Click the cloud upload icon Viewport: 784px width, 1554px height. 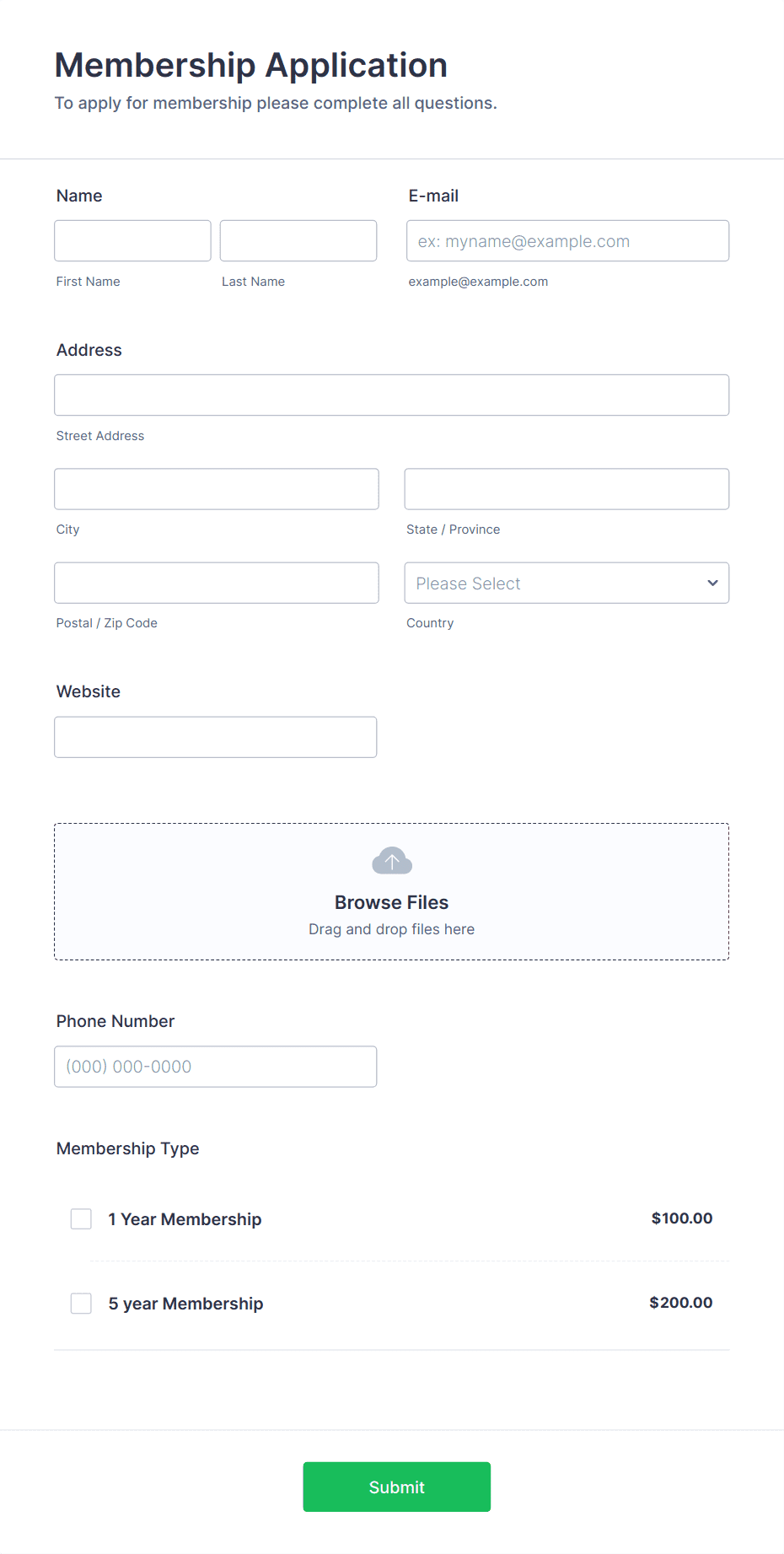click(x=392, y=861)
